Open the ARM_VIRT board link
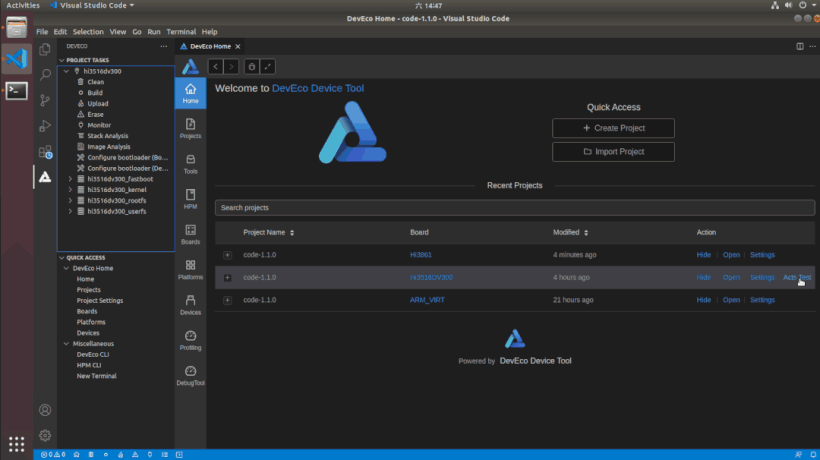Screen dimensions: 820x460 (427, 300)
